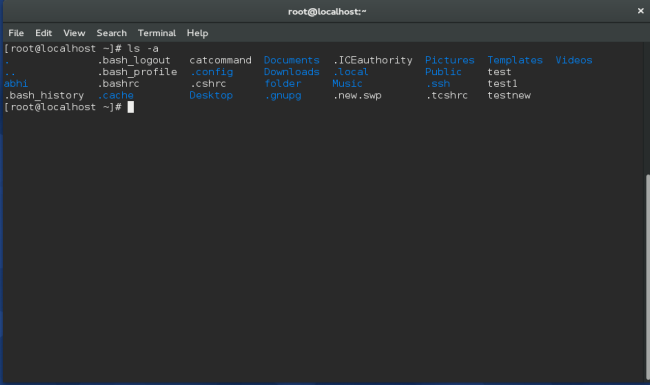Click the .ICEauthority file entry
650x385 pixels.
(x=373, y=60)
